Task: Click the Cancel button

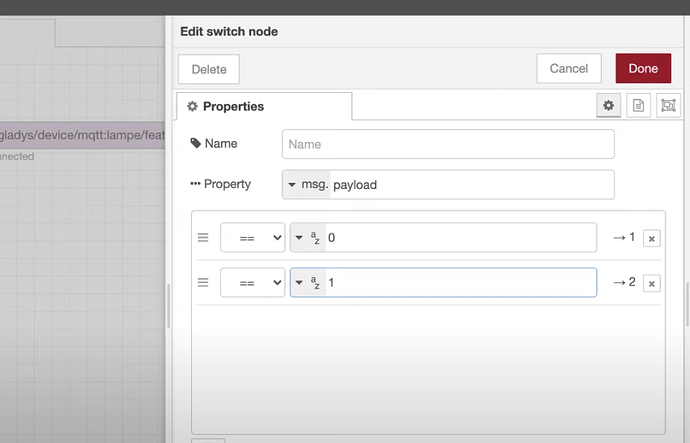Action: (569, 68)
